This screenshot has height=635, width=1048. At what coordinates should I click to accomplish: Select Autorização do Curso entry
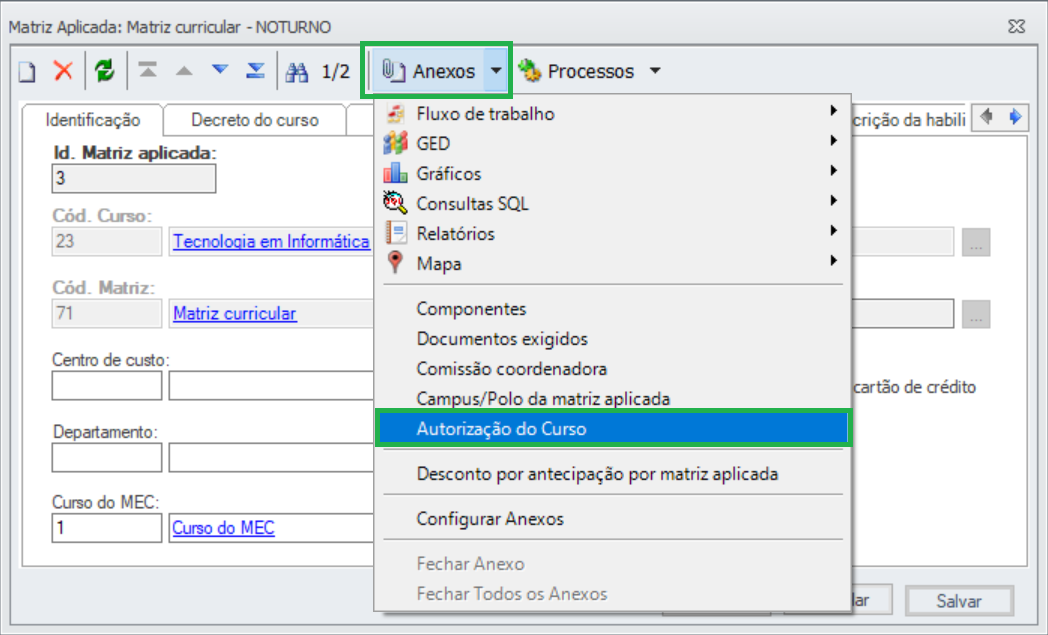coord(613,428)
